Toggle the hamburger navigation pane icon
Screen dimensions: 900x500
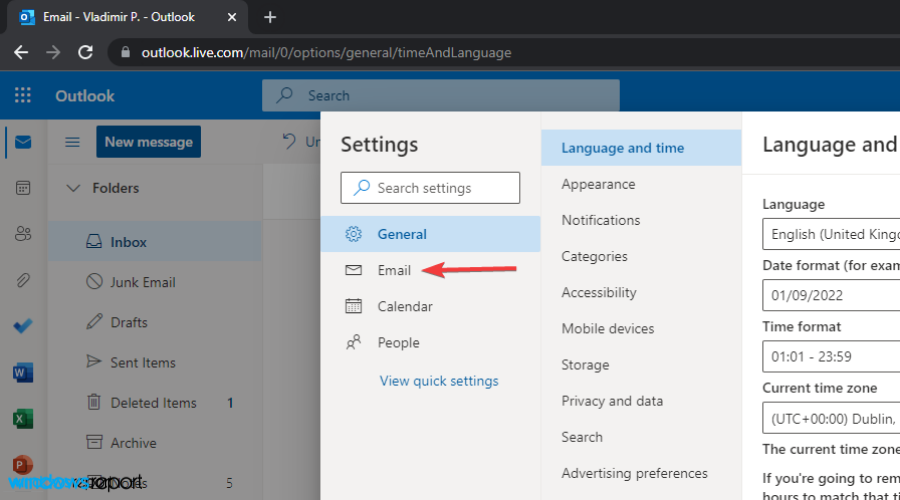pos(72,142)
